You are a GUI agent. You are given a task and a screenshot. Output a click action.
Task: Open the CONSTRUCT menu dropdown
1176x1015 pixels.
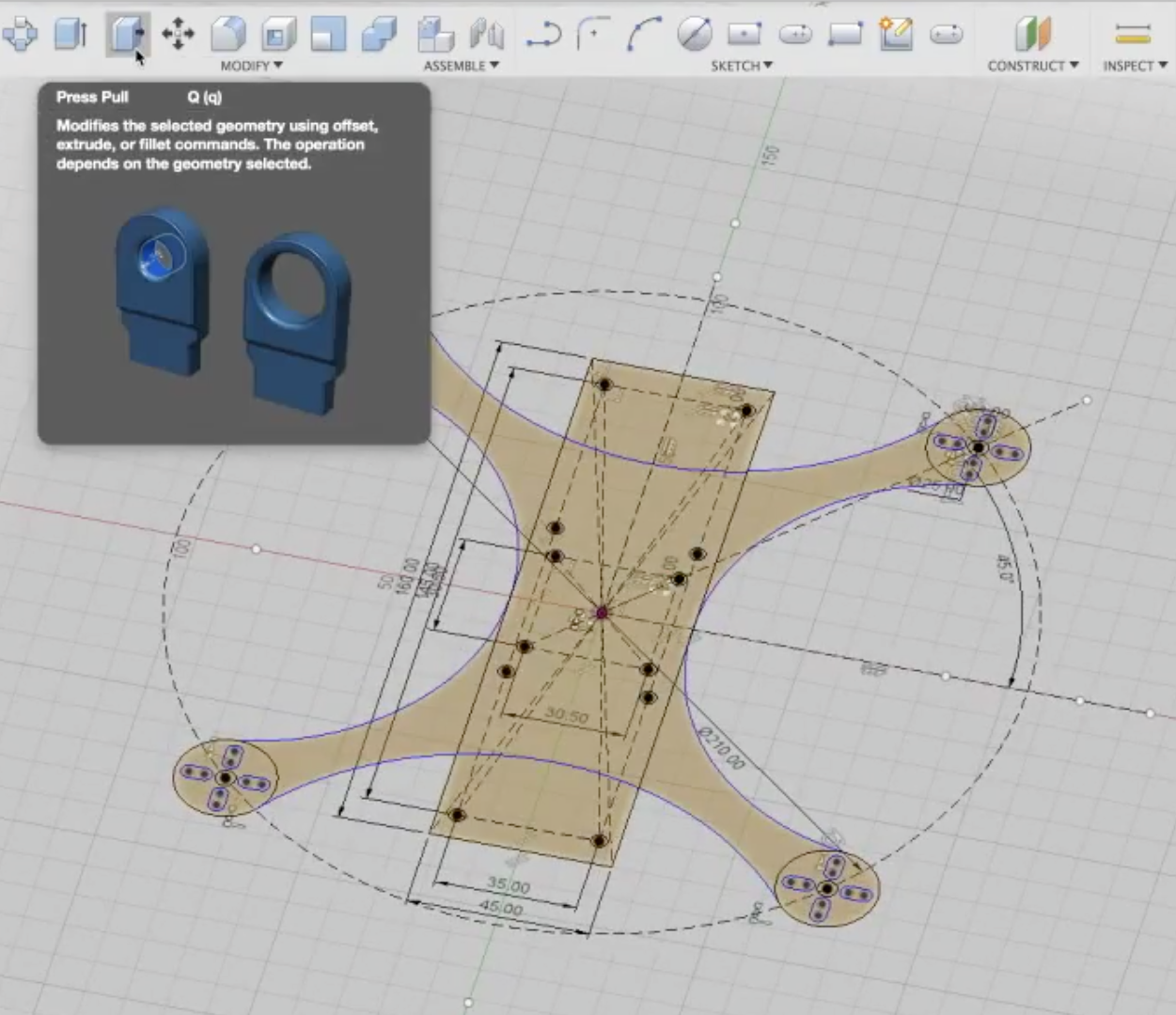tap(1031, 66)
